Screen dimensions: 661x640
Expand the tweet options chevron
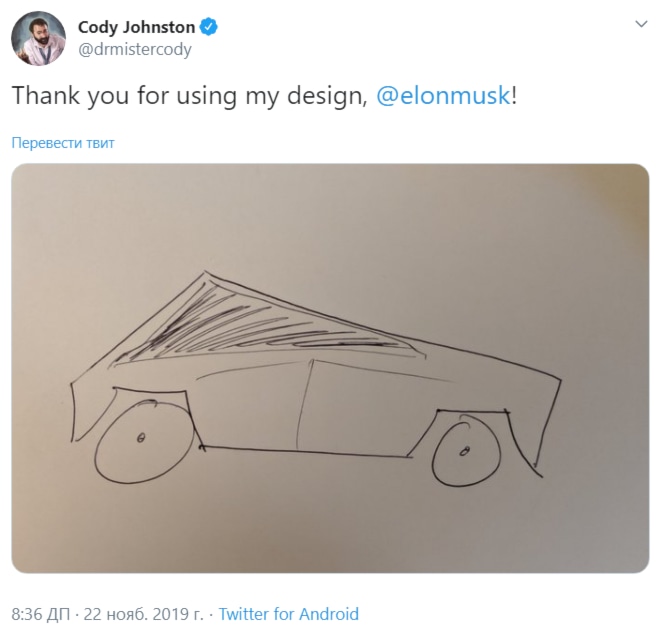[641, 24]
